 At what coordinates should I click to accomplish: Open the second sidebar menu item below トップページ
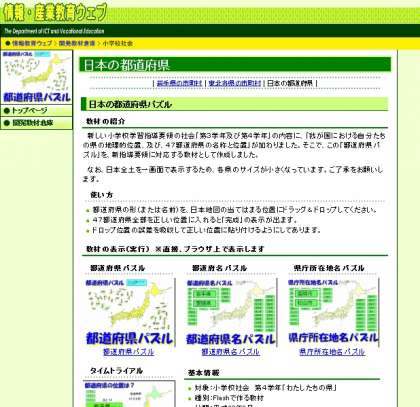tap(36, 123)
